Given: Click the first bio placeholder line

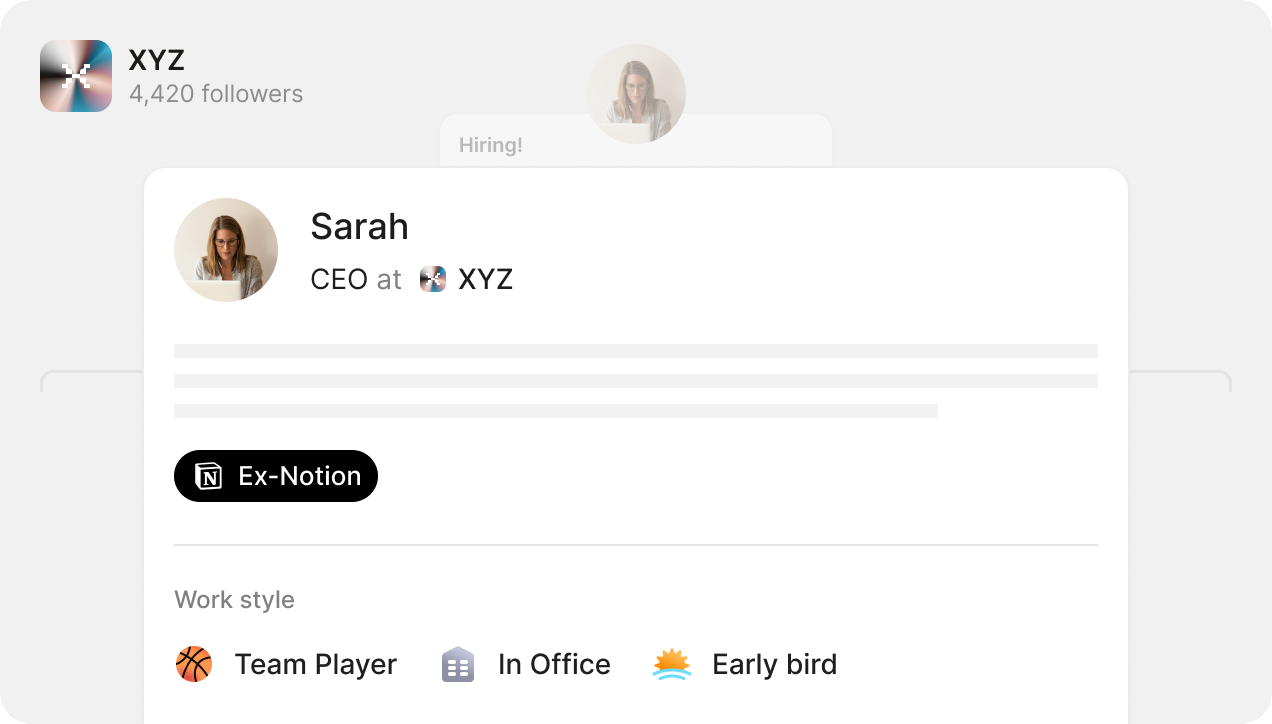Looking at the screenshot, I should [636, 351].
